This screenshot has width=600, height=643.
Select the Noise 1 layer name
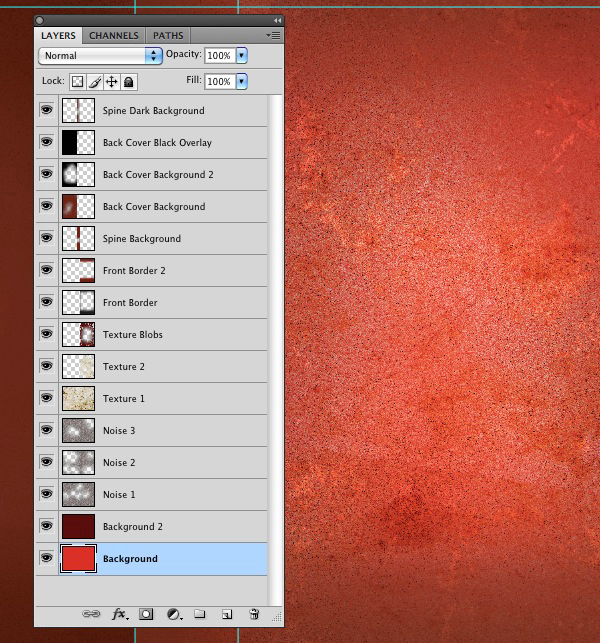(119, 495)
